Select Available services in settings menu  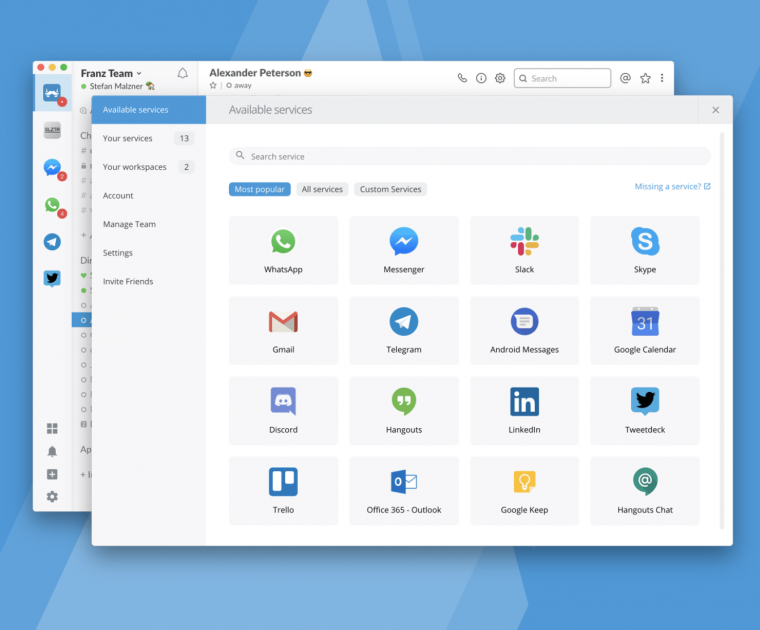pyautogui.click(x=149, y=110)
